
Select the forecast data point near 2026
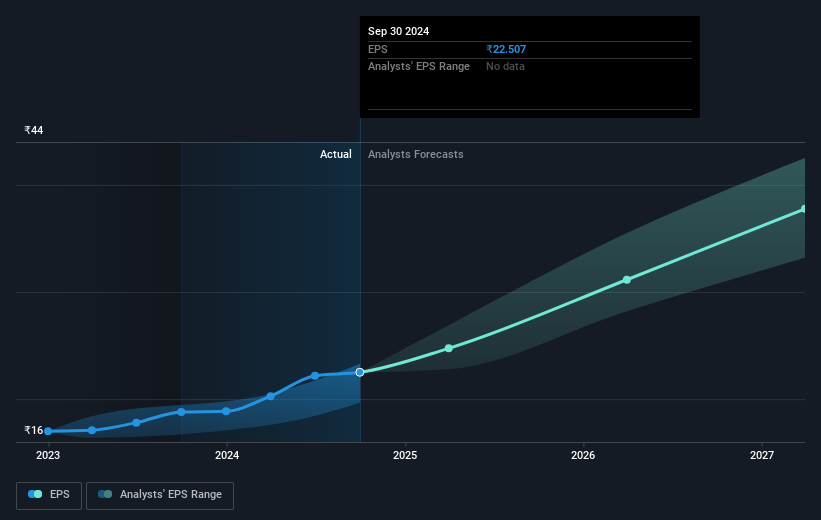[x=627, y=280]
